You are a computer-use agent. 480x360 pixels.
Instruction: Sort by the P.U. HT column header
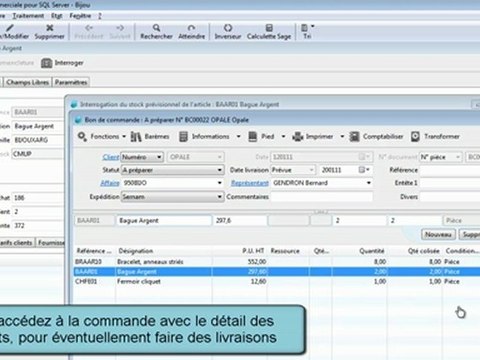[253, 251]
